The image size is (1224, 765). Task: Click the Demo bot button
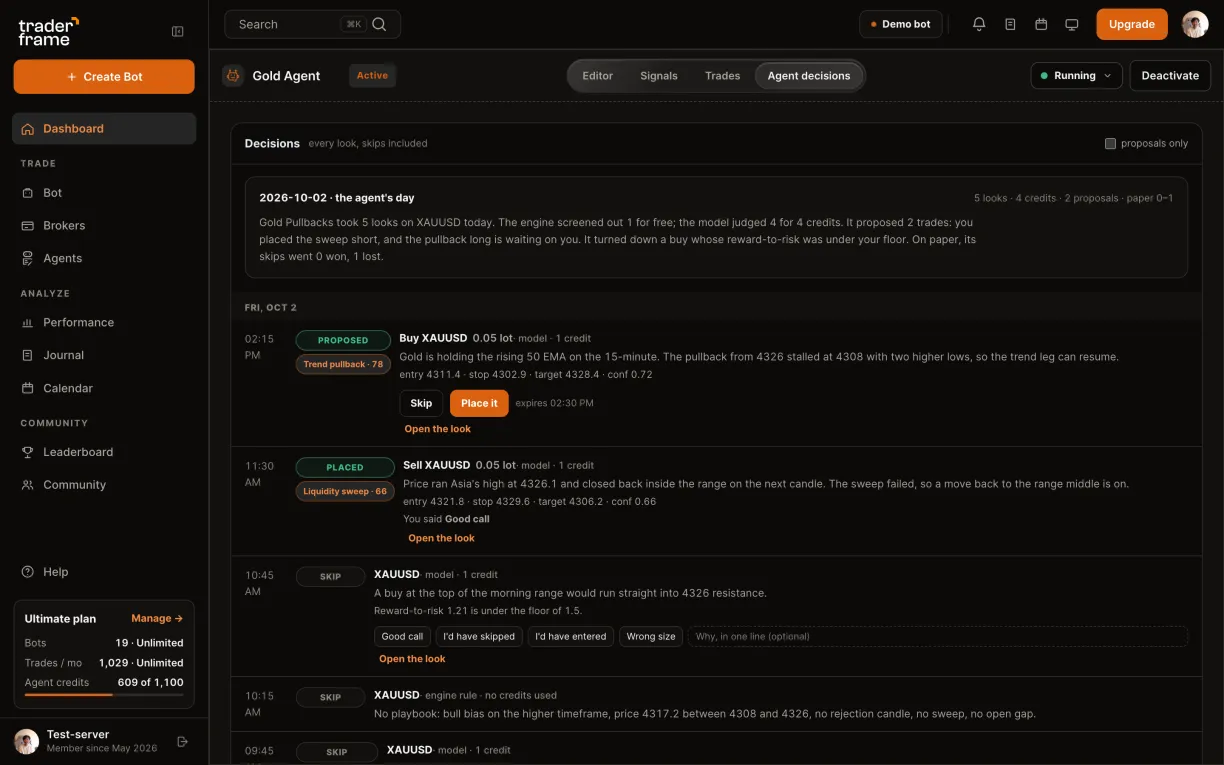(x=901, y=24)
